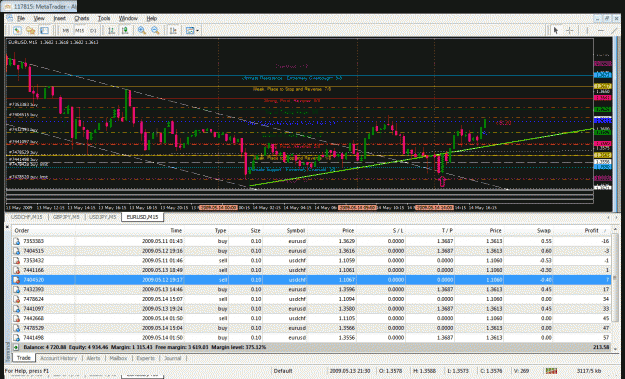Open the Profiles toolbar icon
Viewport: 625px width, 379px height.
tap(30, 30)
